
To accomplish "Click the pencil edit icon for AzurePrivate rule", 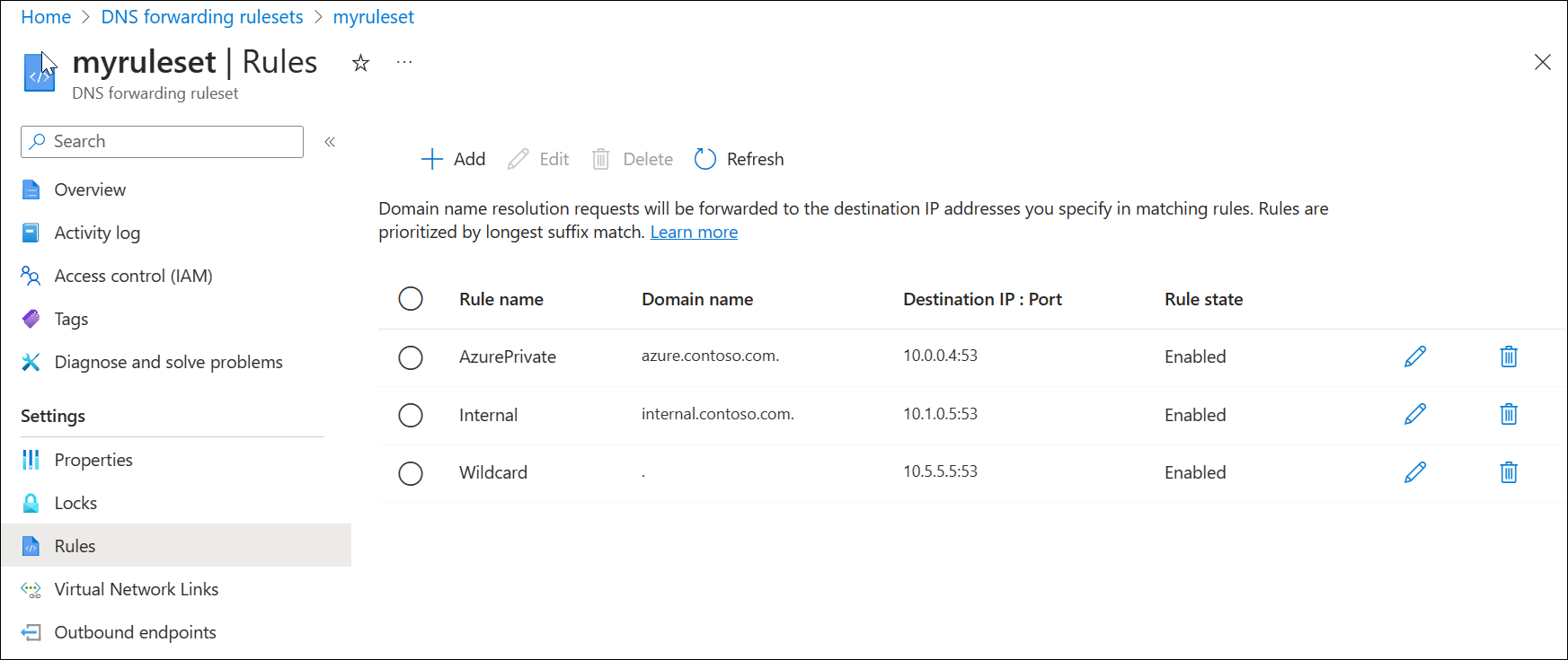I will 1415,356.
